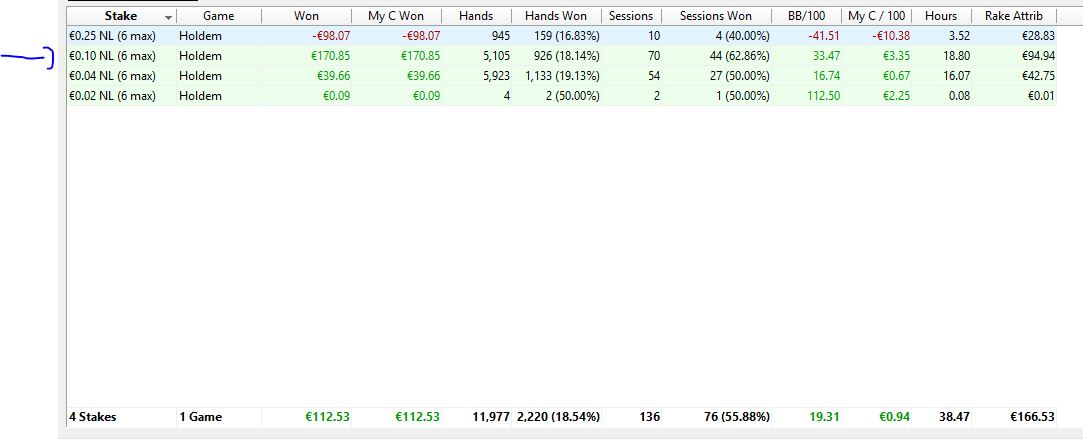1083x439 pixels.
Task: Click the -€10.38 My C / 100 value
Action: 891,36
